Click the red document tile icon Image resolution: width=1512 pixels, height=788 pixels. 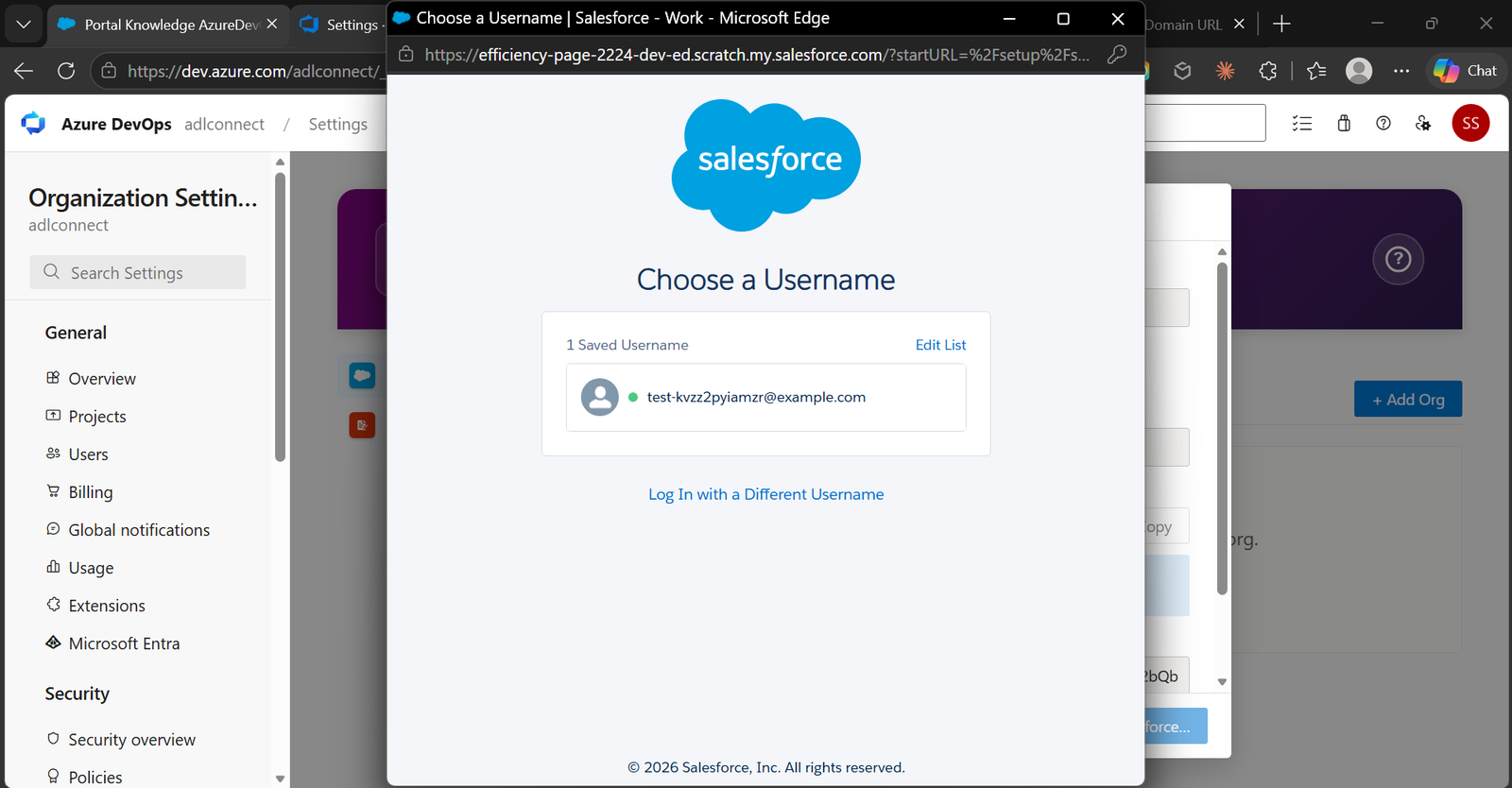coord(362,425)
